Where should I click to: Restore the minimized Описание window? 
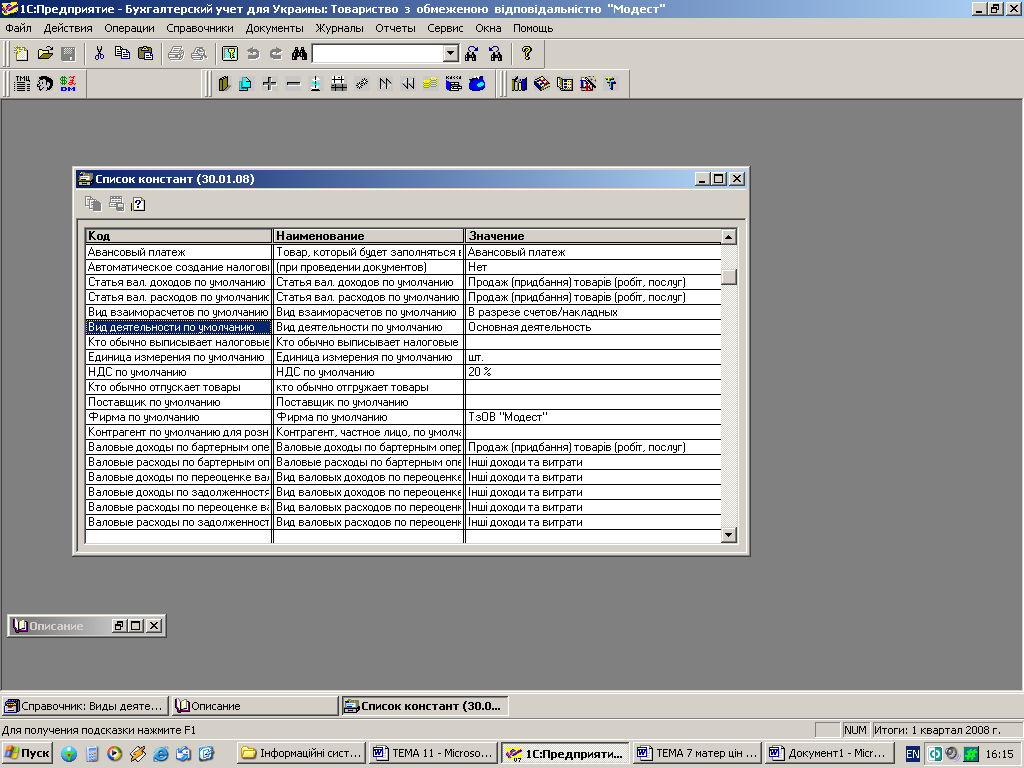pos(119,626)
